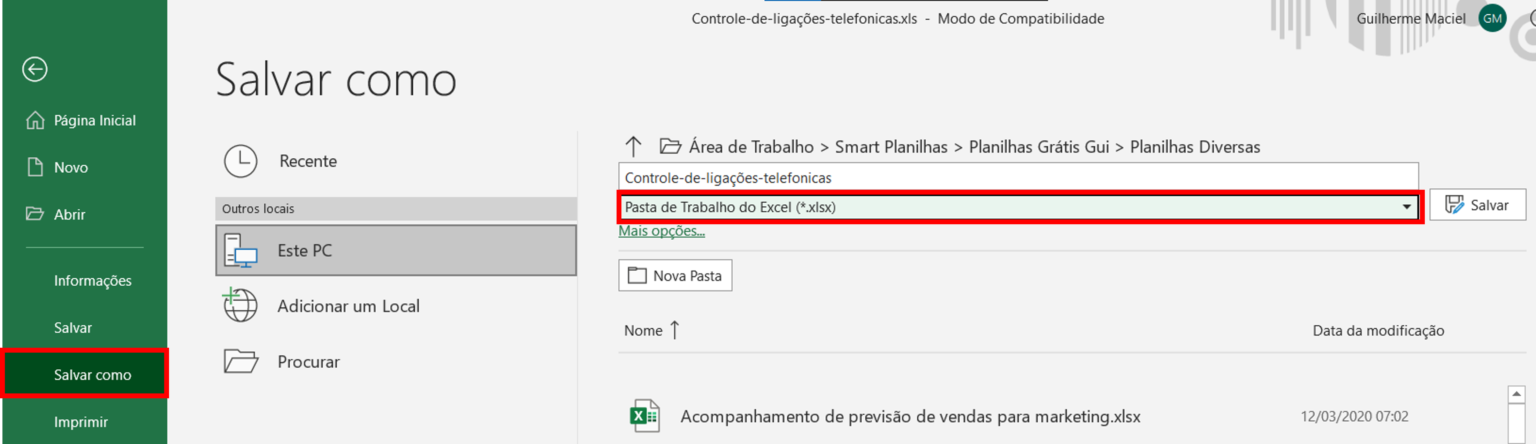Open the Guilherme Maciel account name

point(1411,19)
